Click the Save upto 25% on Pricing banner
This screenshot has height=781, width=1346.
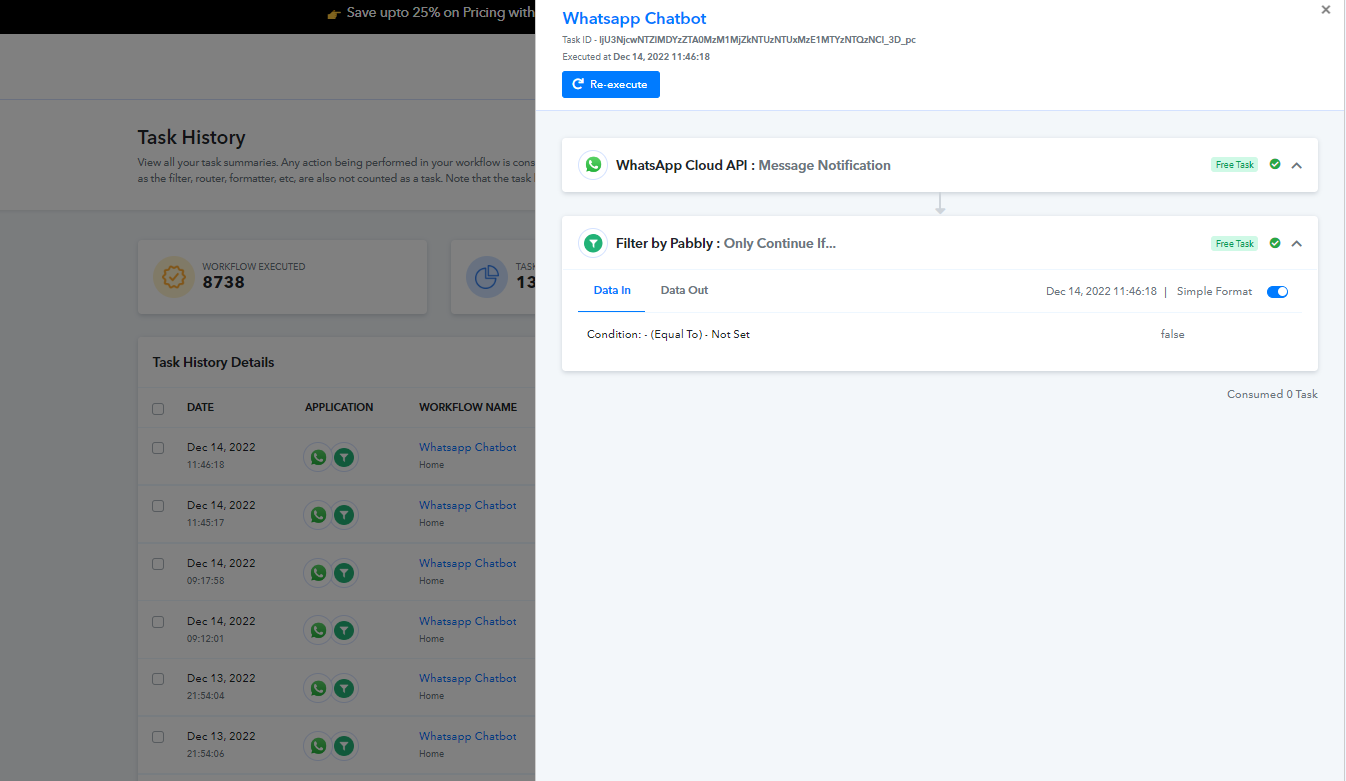click(431, 13)
